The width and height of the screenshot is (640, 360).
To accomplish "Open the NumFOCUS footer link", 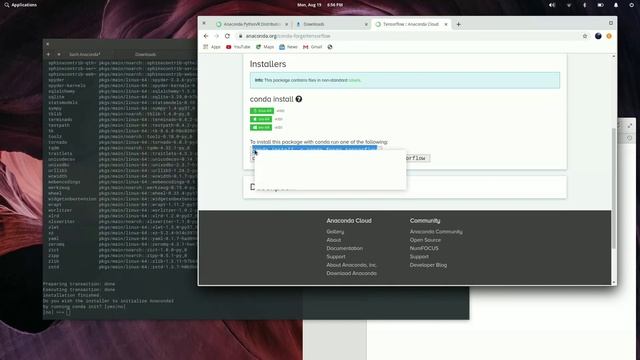I will pos(424,248).
